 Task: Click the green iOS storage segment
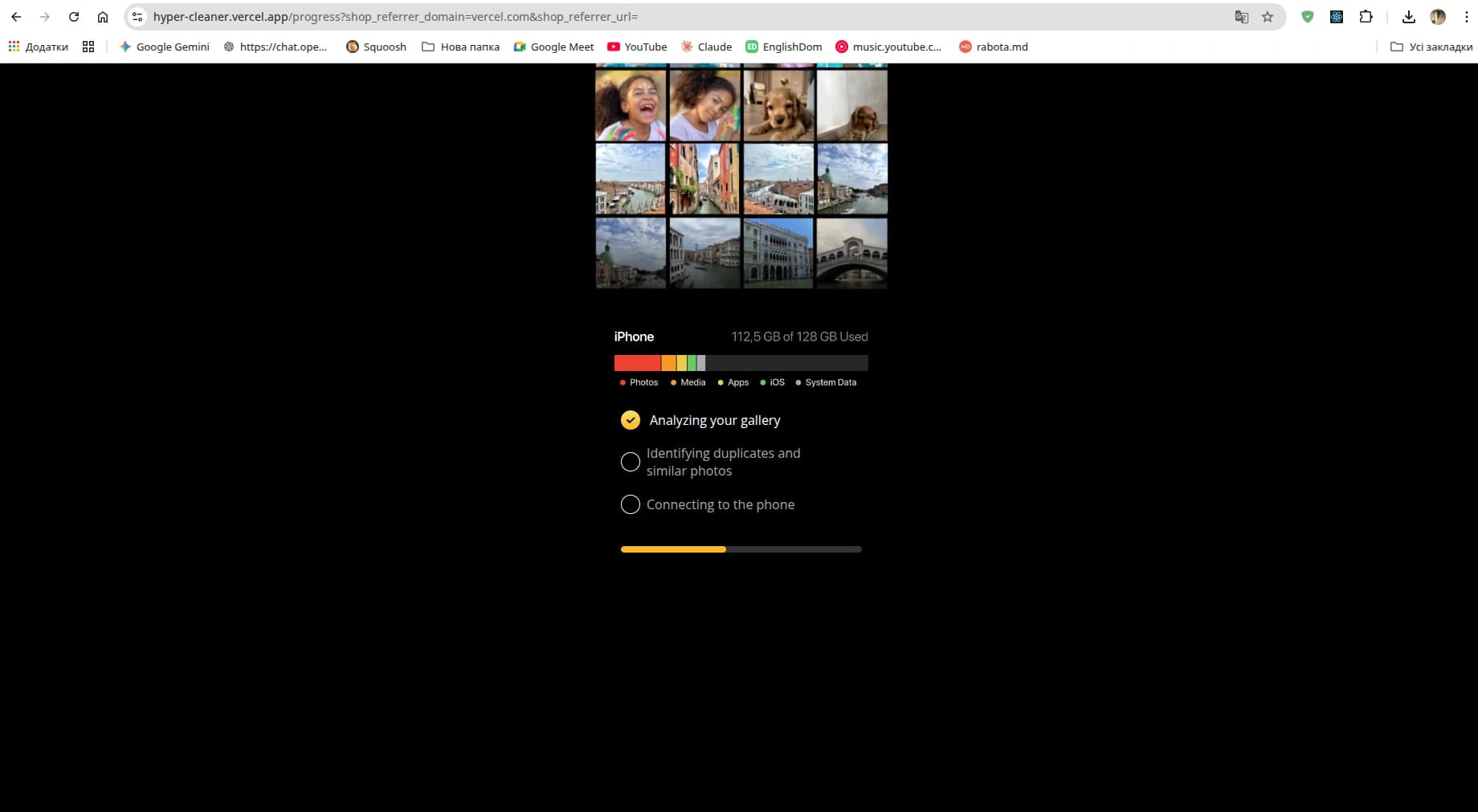click(x=692, y=363)
